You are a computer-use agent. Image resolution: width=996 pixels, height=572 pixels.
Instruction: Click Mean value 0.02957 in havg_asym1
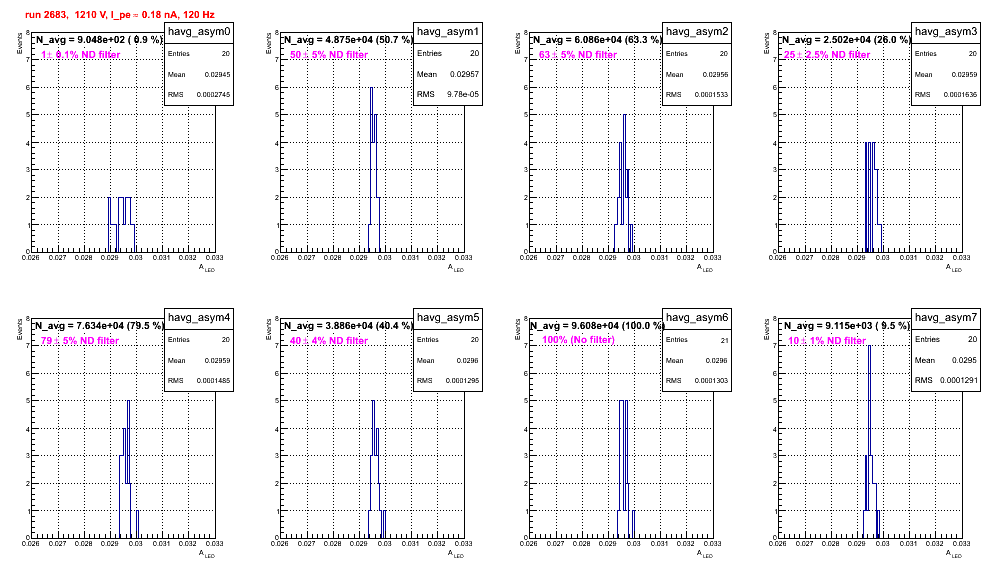pyautogui.click(x=464, y=74)
